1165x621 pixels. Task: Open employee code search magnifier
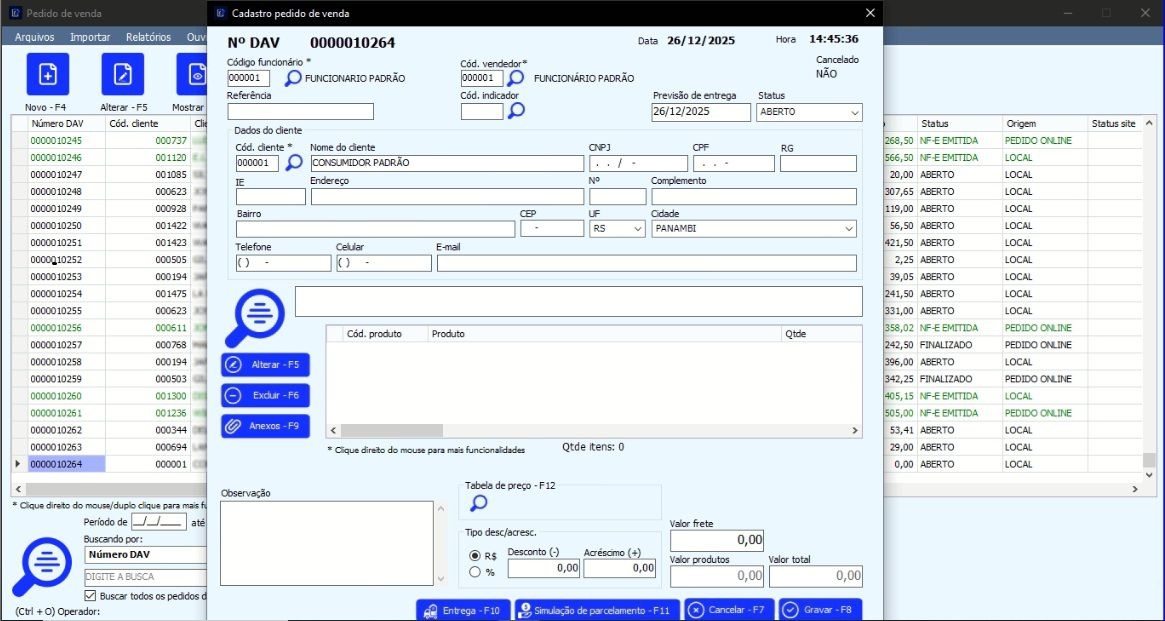pos(293,78)
